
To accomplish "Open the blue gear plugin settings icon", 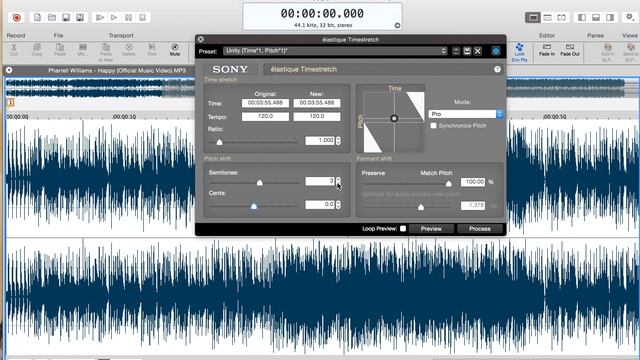I will click(496, 51).
